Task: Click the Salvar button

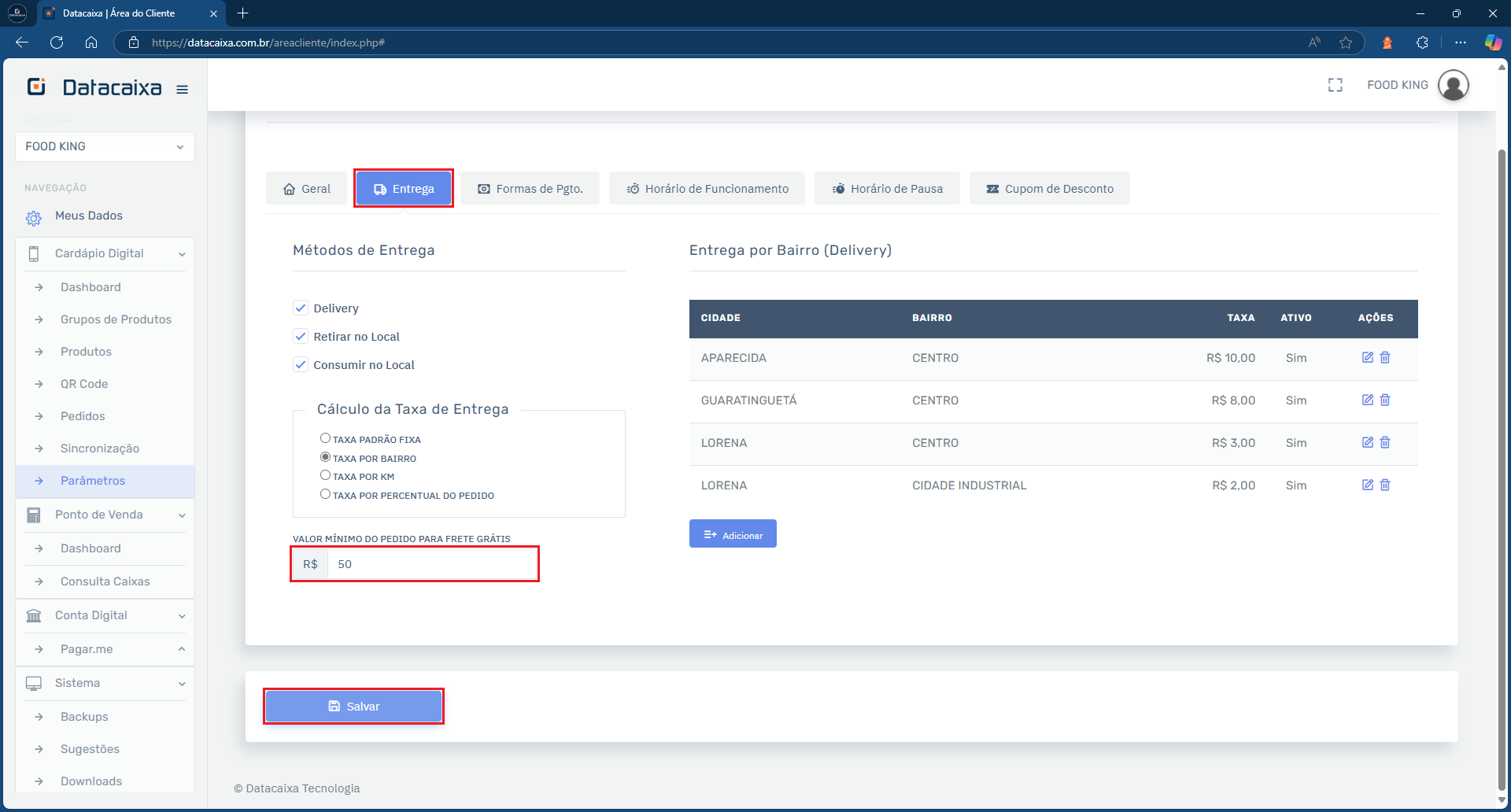Action: pyautogui.click(x=353, y=707)
